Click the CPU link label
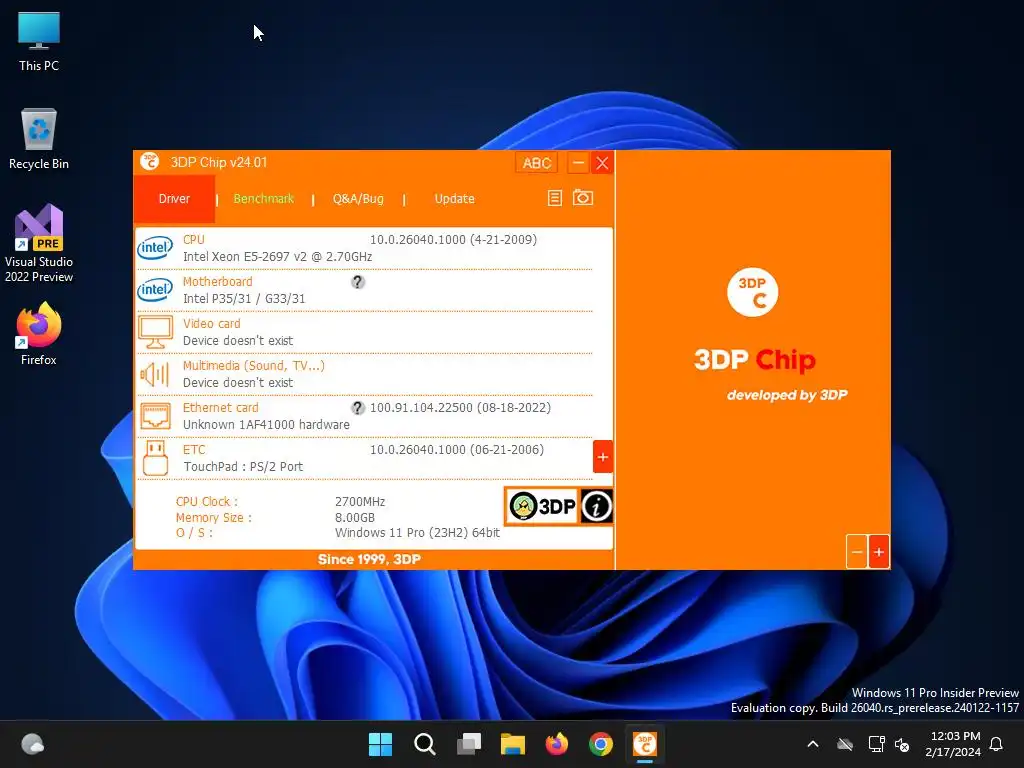 click(194, 240)
